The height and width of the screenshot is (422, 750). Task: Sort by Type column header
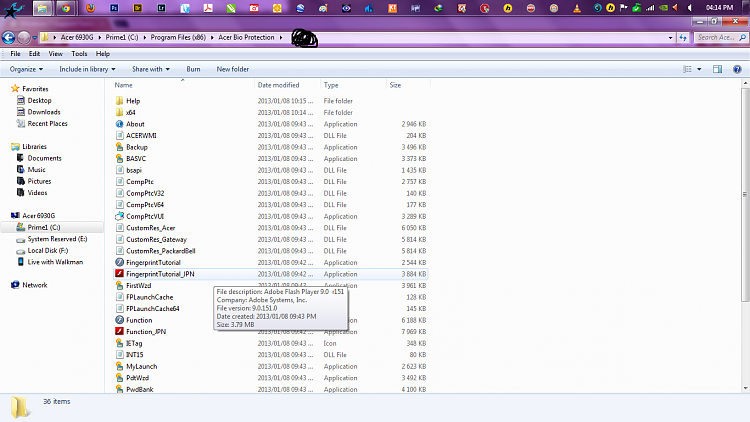(x=353, y=85)
